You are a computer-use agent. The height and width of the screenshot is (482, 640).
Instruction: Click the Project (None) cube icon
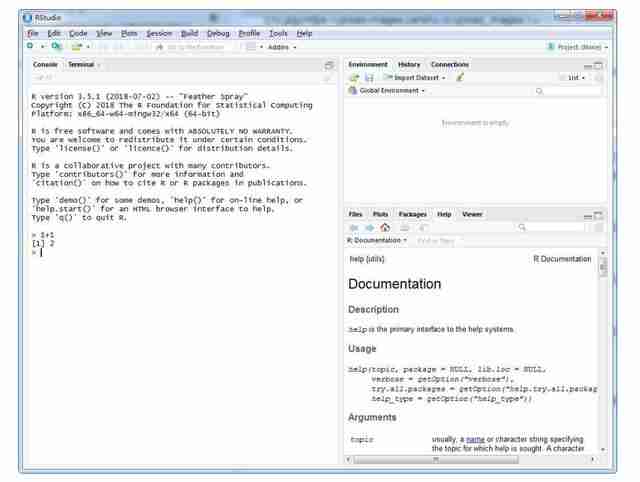click(551, 47)
